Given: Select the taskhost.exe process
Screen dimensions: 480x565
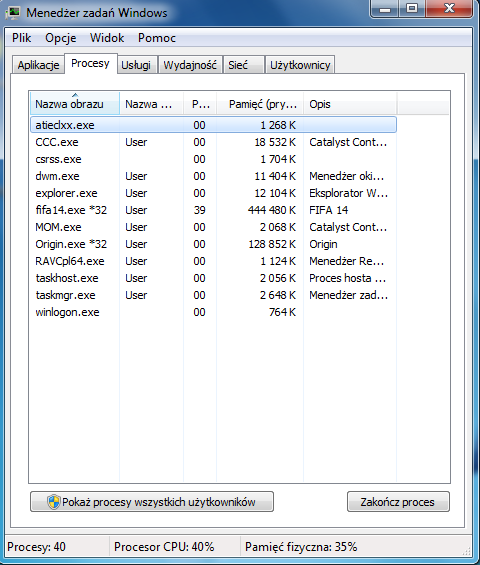Looking at the screenshot, I should coord(213,278).
